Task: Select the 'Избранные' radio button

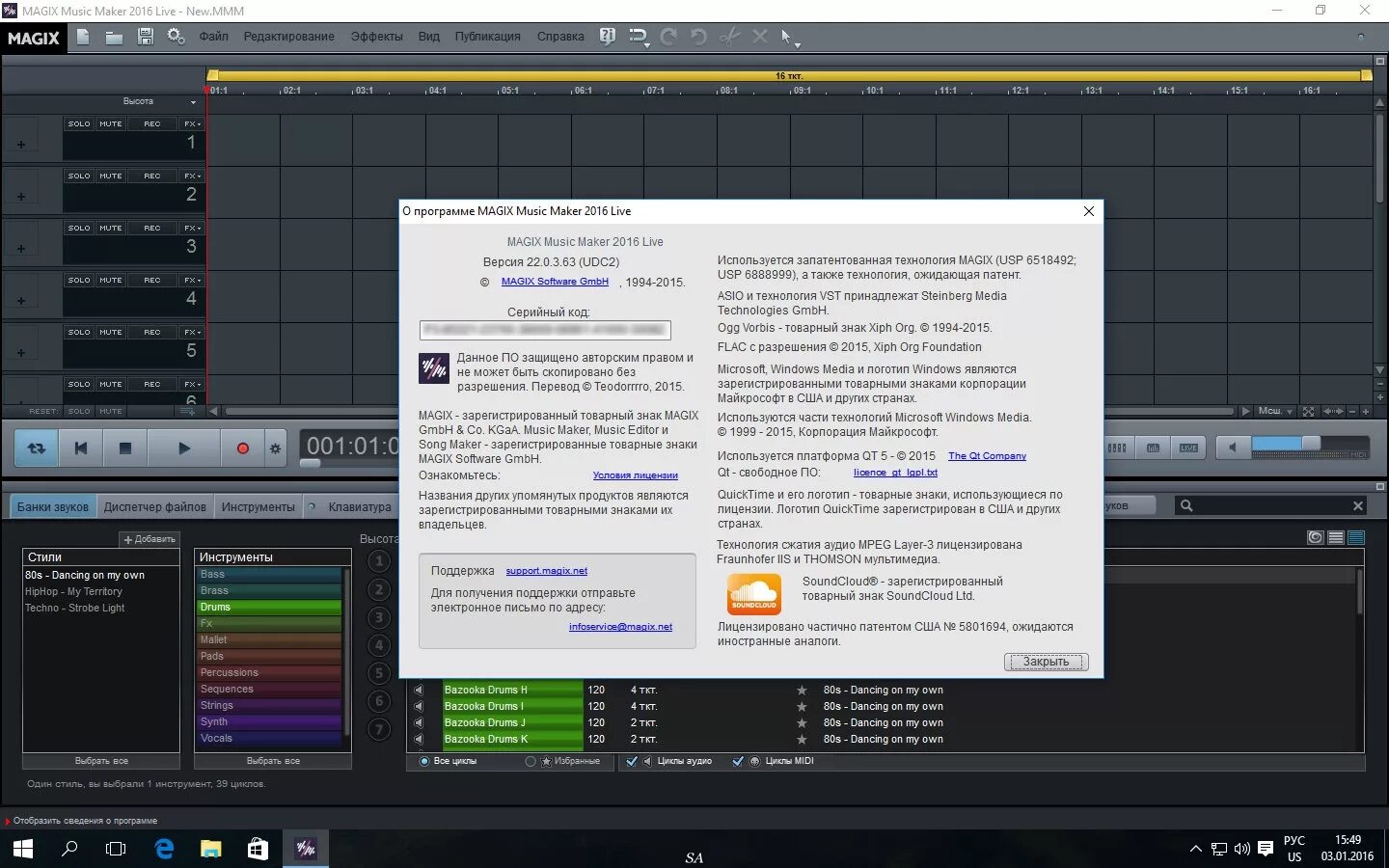Action: [531, 761]
